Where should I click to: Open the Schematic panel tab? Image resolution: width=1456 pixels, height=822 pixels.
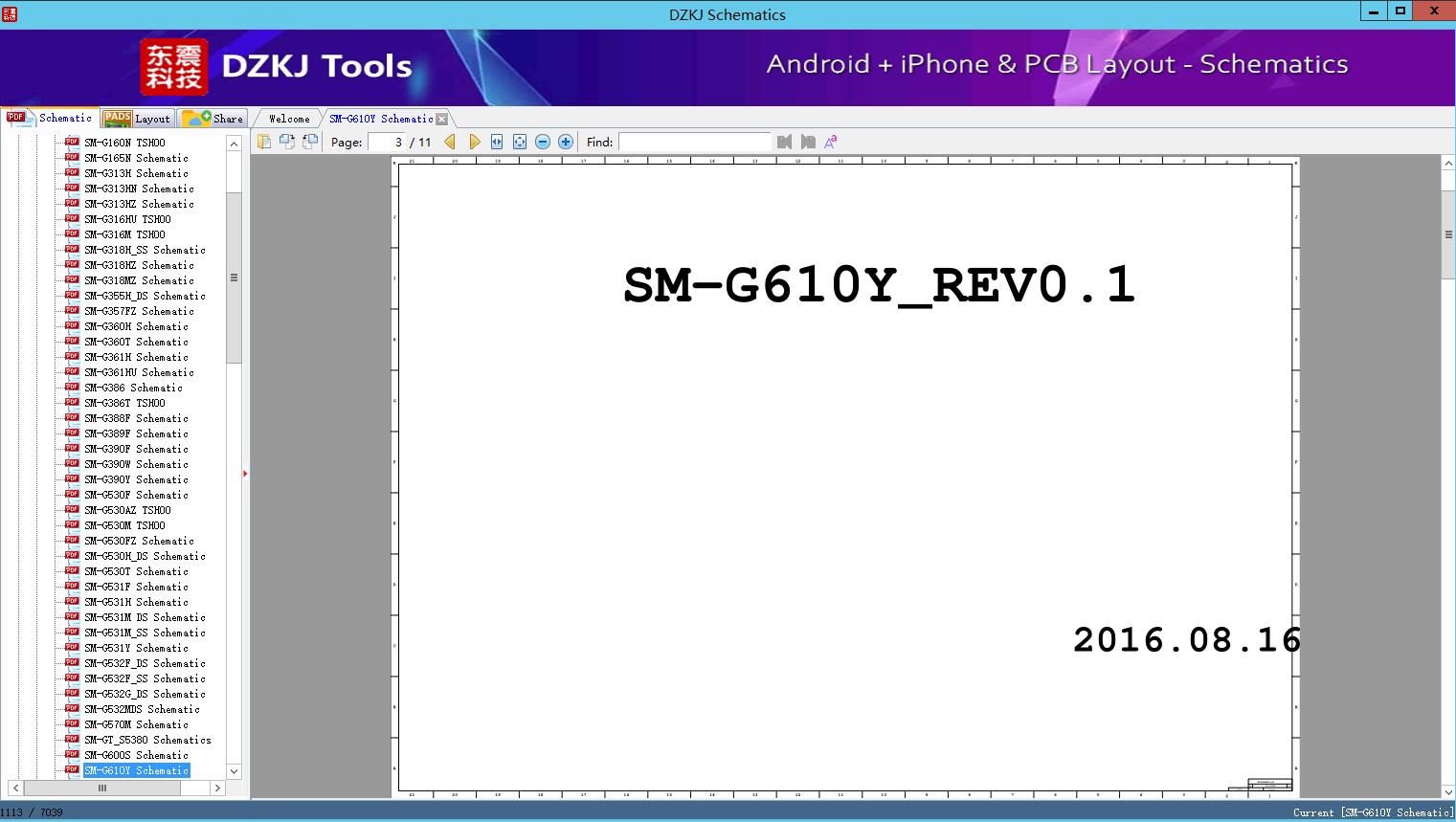51,118
